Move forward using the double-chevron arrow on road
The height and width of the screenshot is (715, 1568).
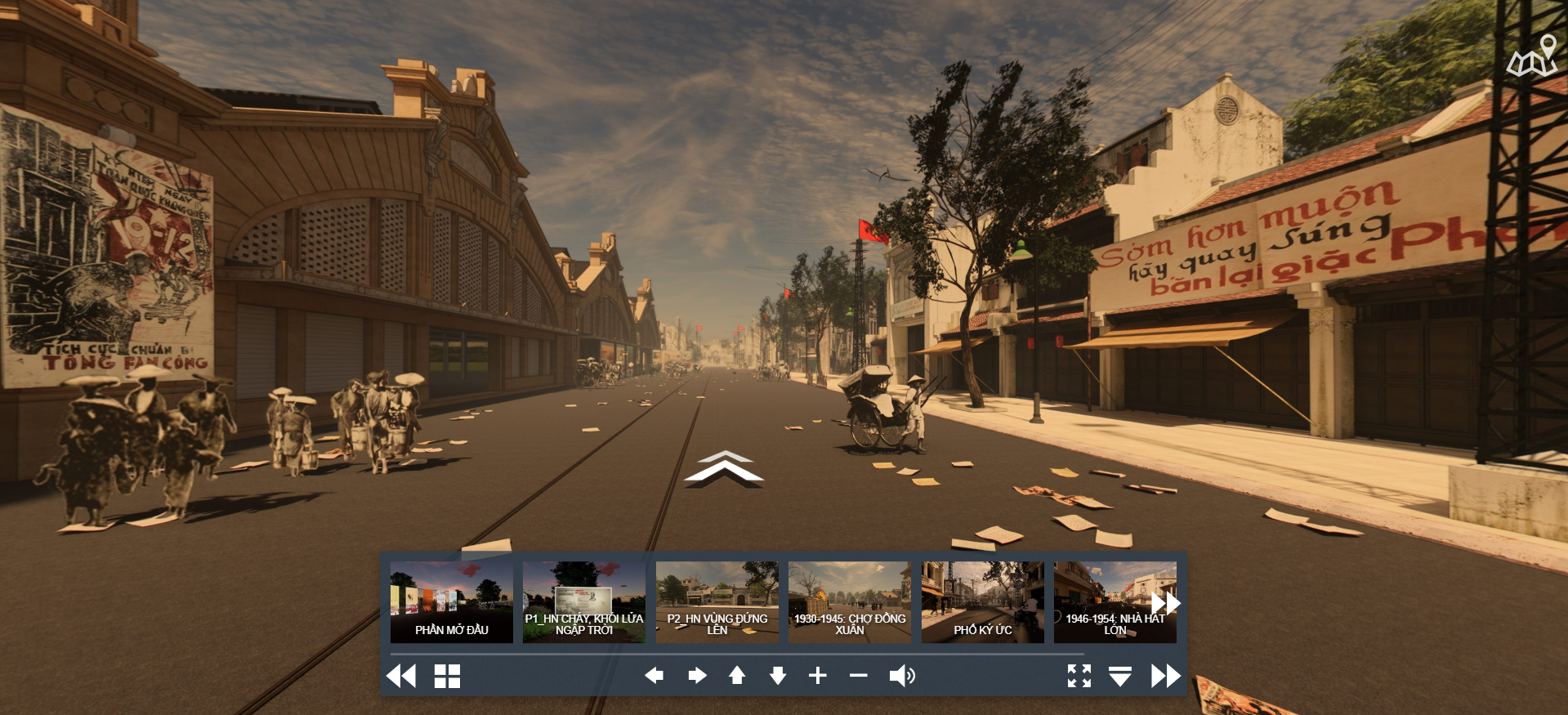pos(724,469)
